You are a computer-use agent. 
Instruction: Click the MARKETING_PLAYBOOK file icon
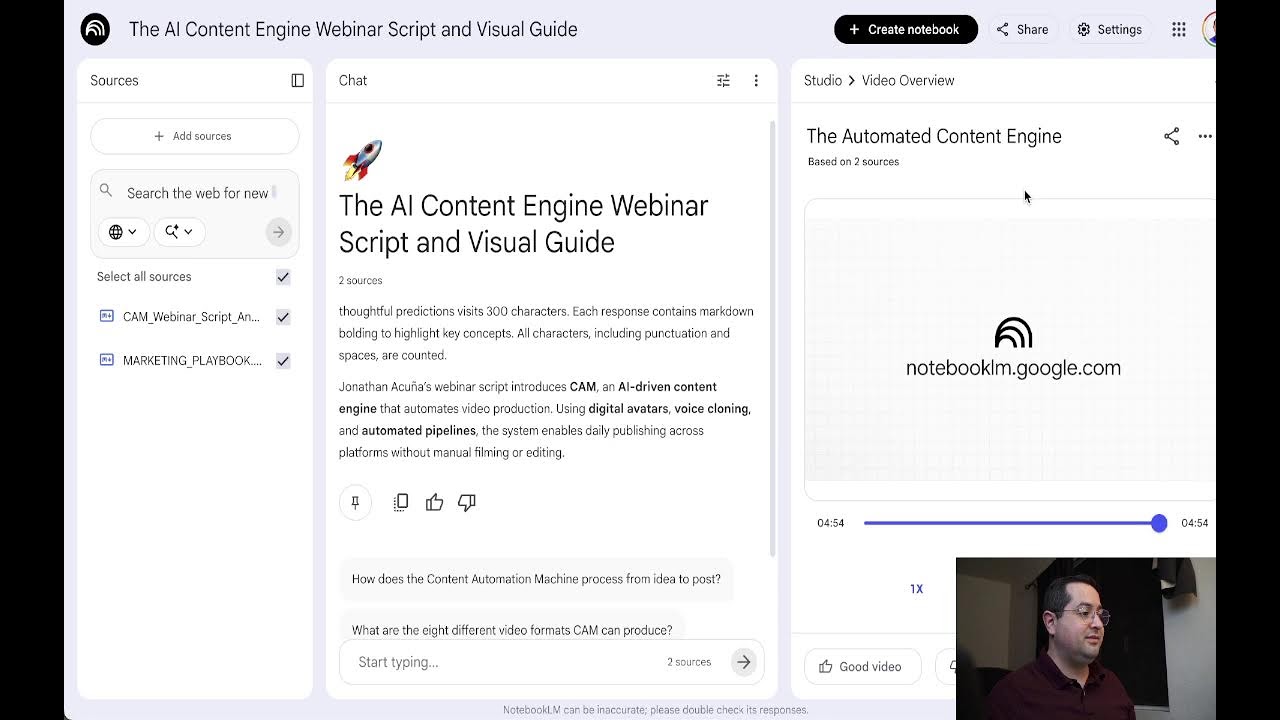(107, 360)
